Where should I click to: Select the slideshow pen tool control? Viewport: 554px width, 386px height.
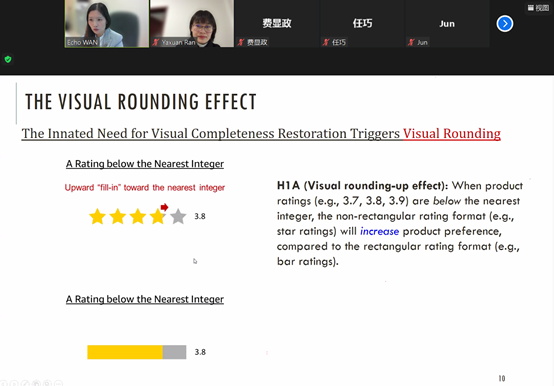point(25,383)
